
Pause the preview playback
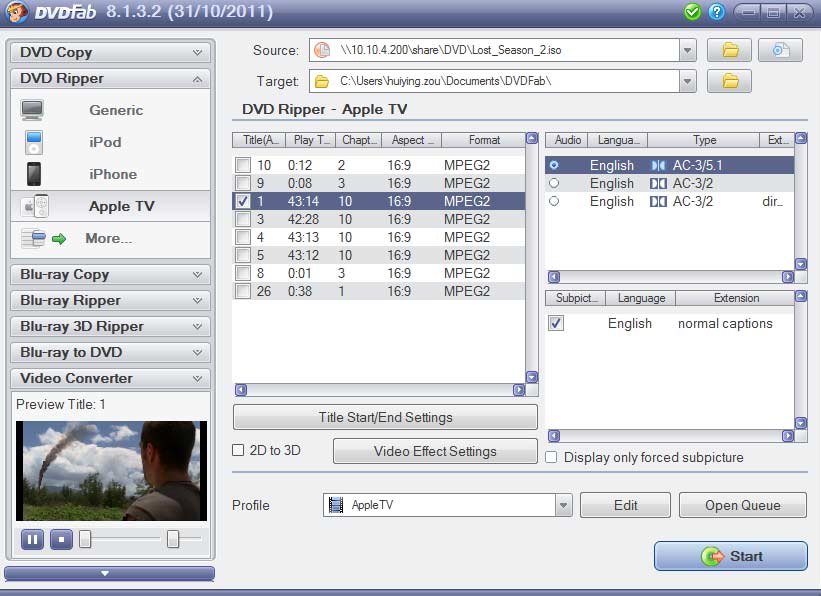point(32,539)
